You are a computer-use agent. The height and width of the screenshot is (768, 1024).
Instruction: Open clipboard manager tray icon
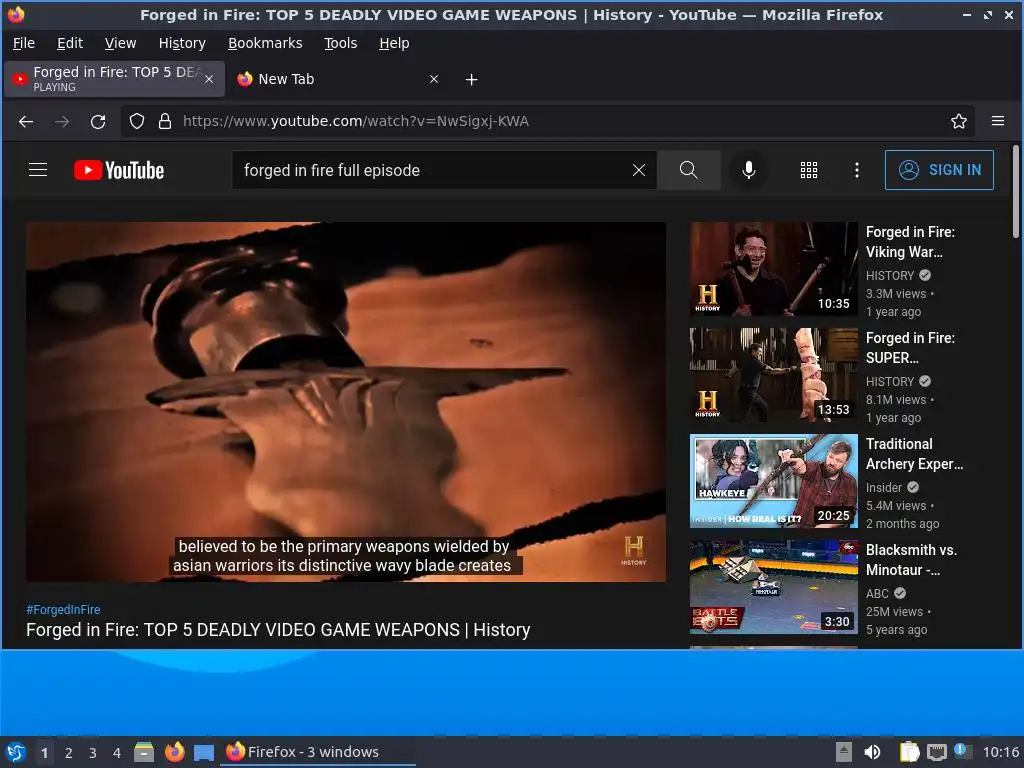(909, 752)
